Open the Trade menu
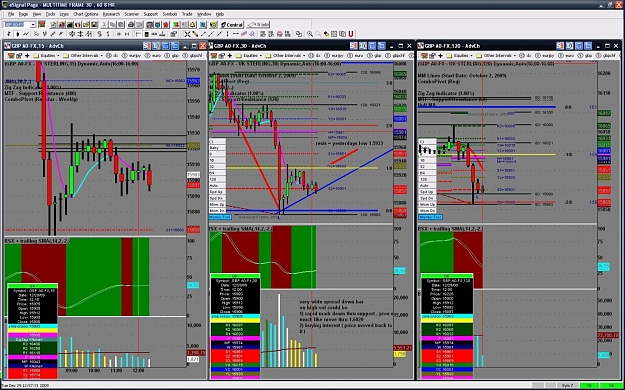625x390 pixels. pos(187,14)
